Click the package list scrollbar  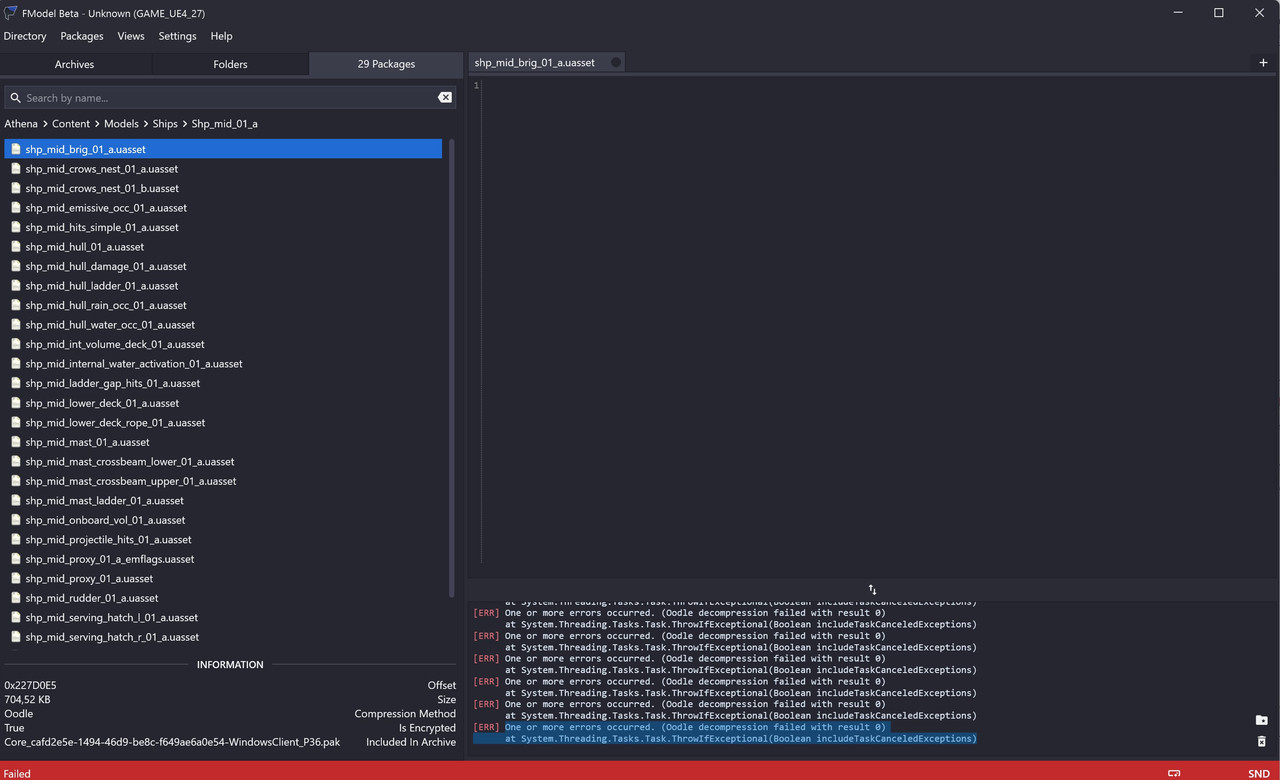451,370
